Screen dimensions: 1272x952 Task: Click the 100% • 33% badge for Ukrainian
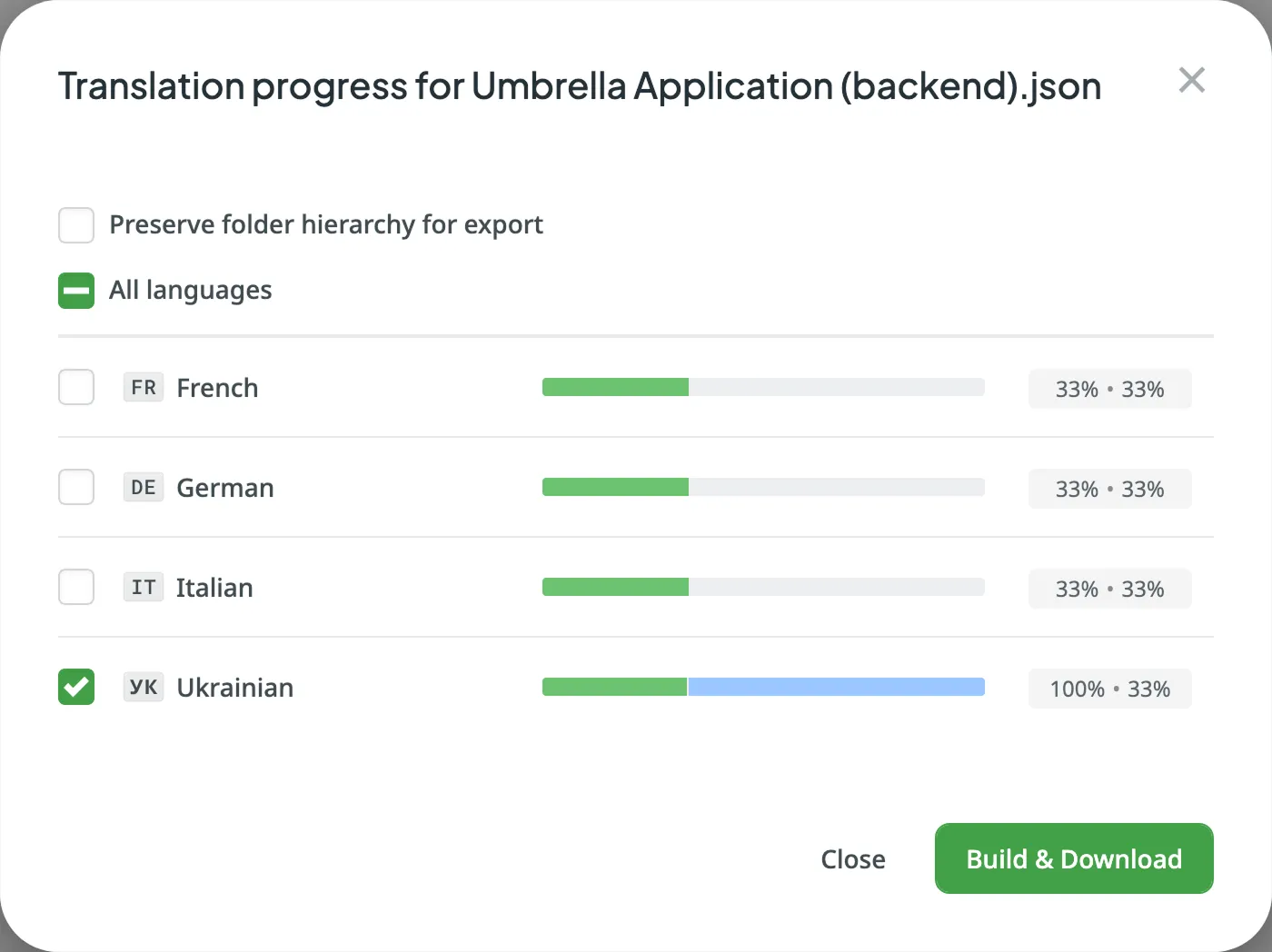coord(1109,689)
